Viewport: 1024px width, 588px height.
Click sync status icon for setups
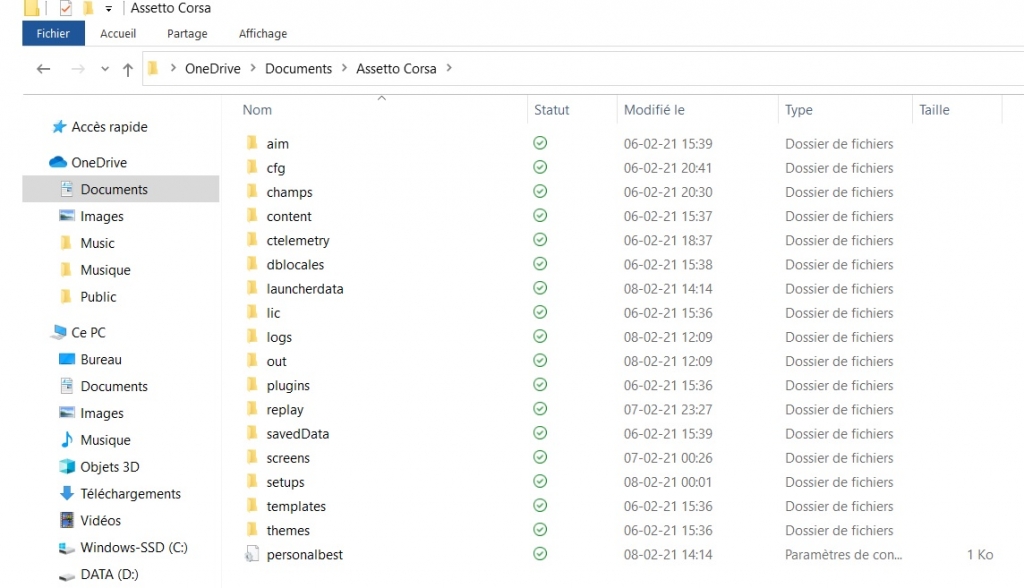pyautogui.click(x=540, y=481)
